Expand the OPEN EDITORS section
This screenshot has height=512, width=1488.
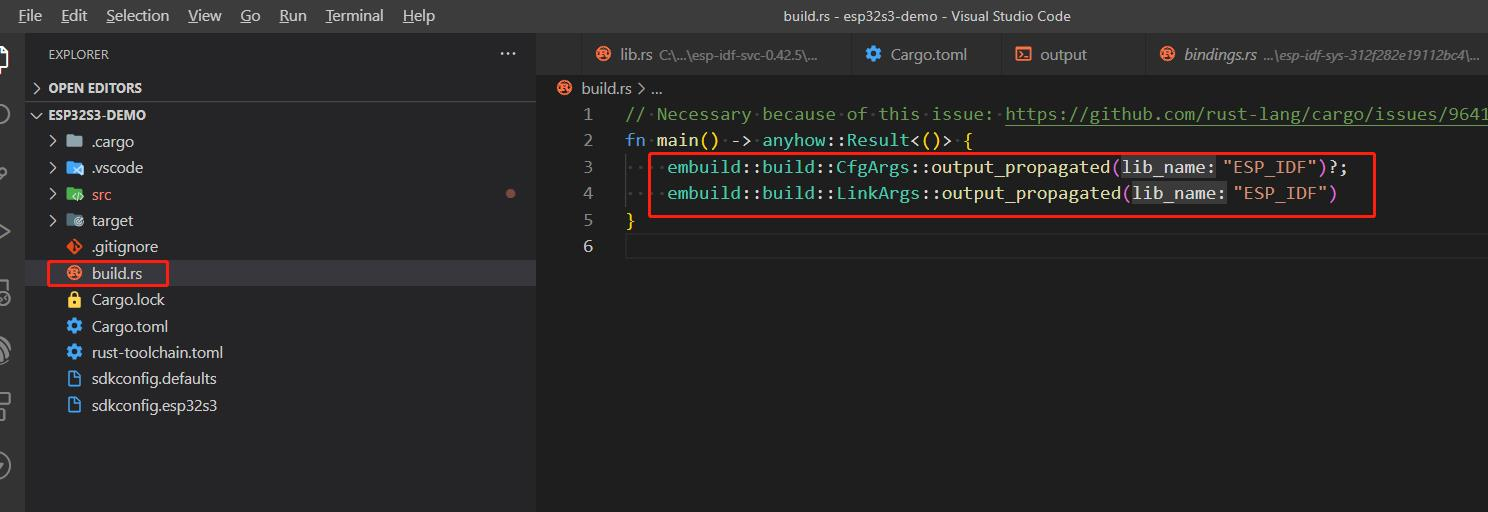tap(39, 88)
